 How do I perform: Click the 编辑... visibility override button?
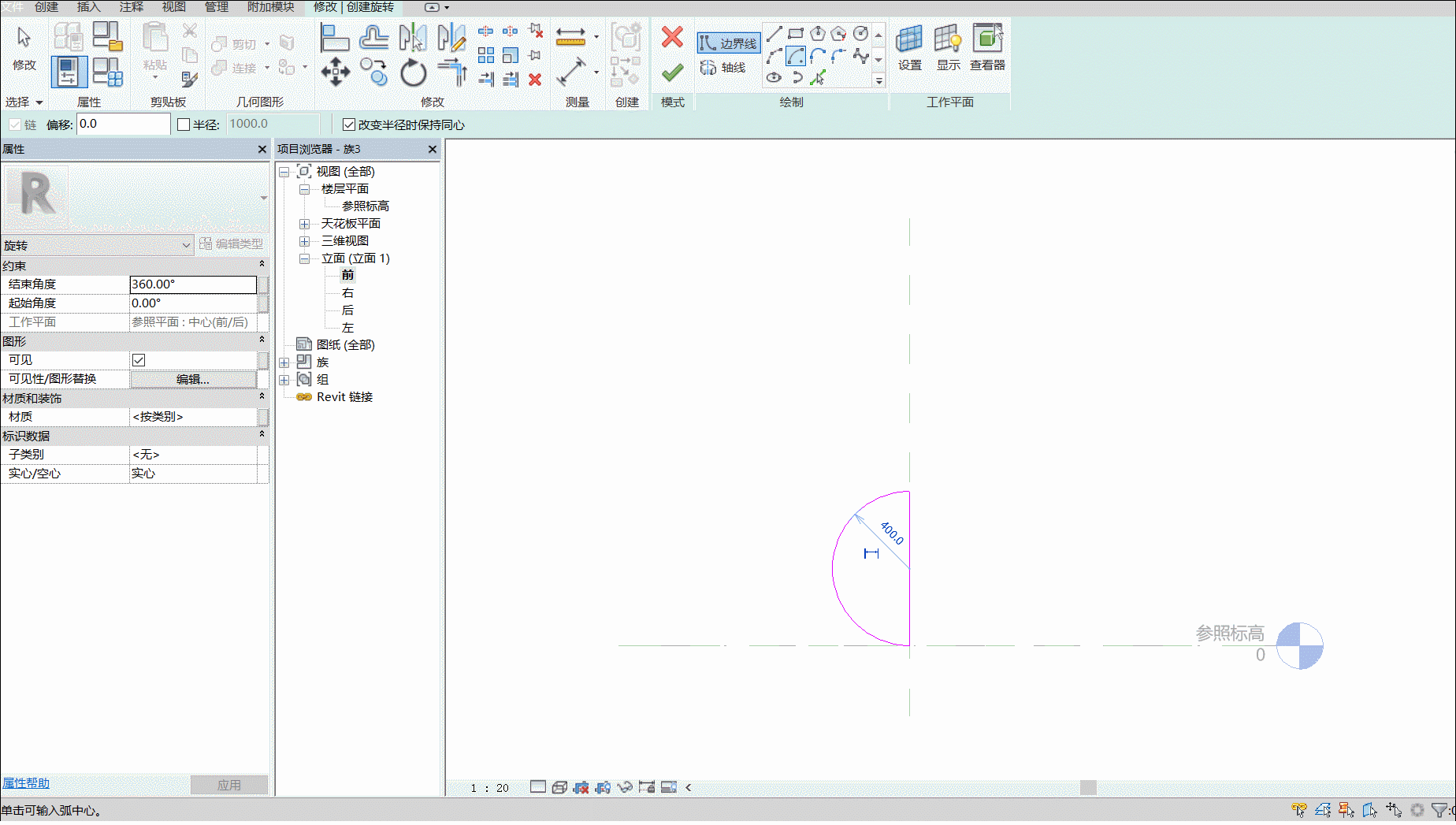point(193,379)
